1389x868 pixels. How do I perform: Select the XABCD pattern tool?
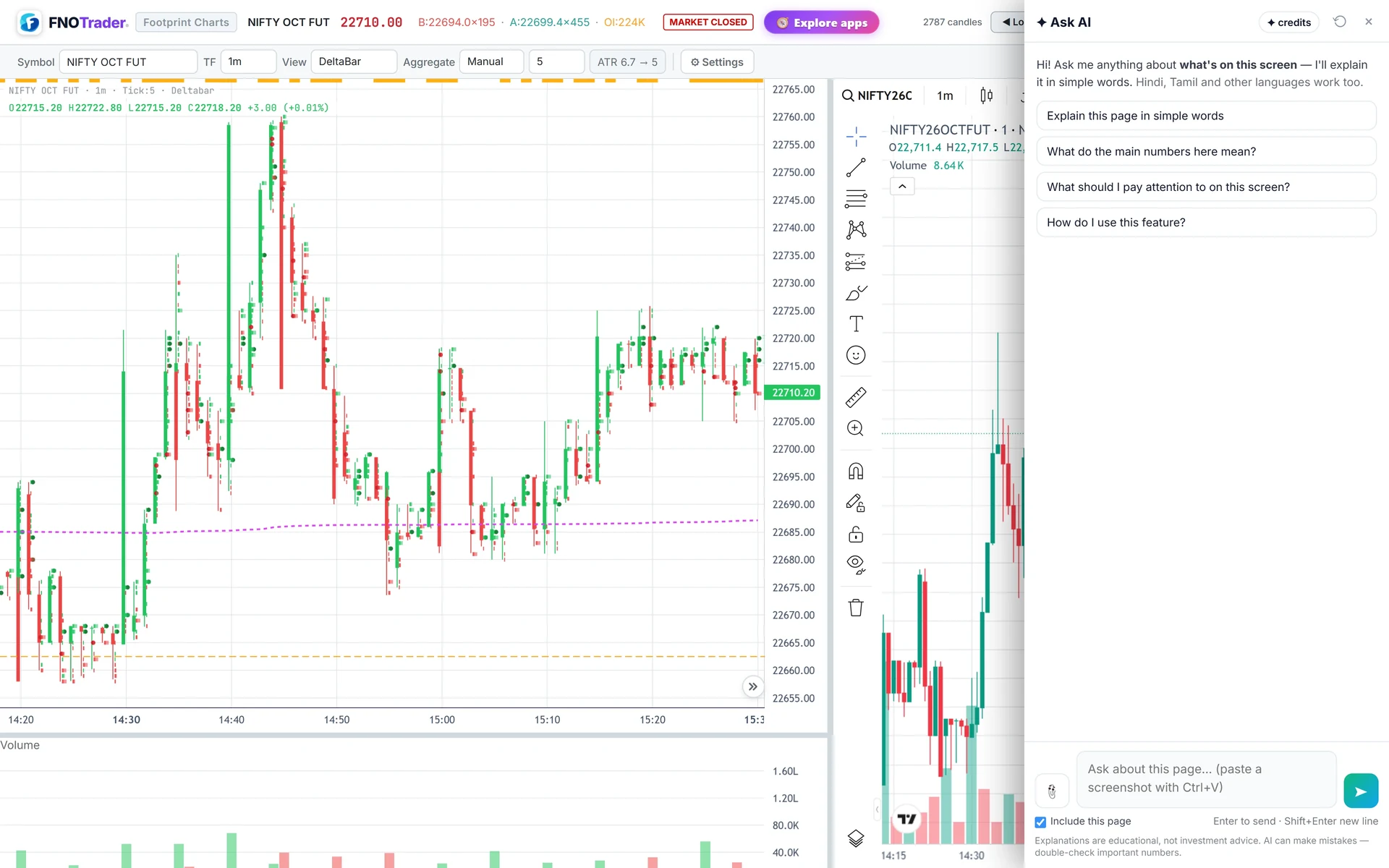point(856,230)
